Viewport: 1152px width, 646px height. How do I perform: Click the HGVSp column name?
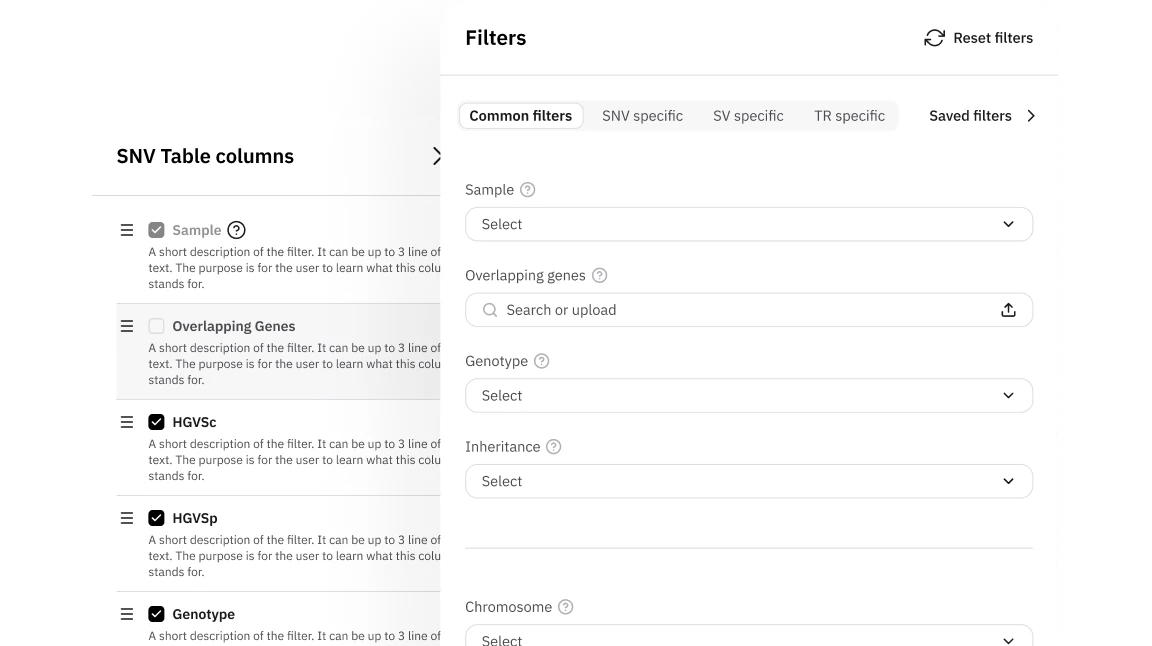pos(195,518)
